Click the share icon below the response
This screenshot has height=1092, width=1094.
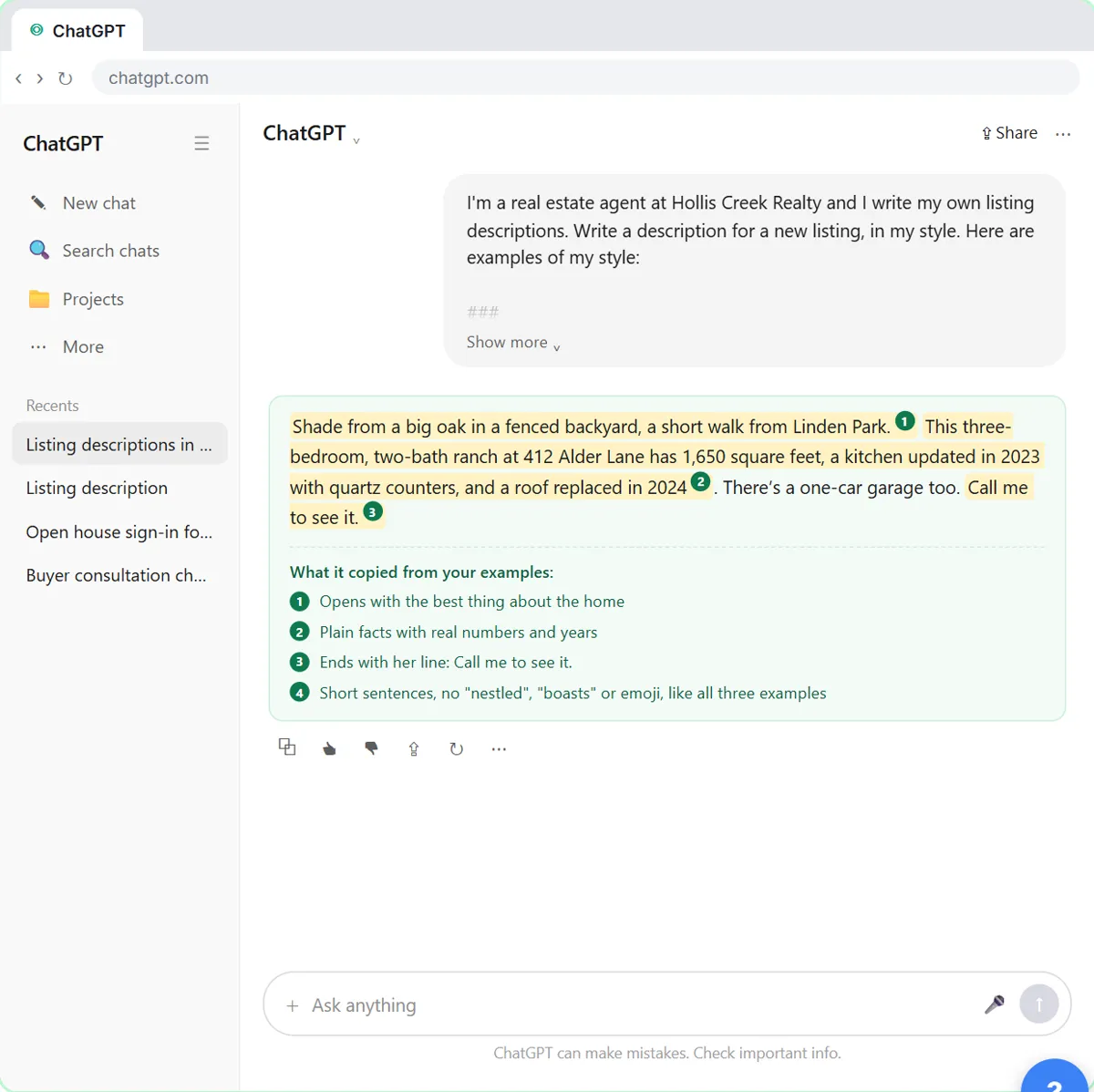(x=414, y=748)
